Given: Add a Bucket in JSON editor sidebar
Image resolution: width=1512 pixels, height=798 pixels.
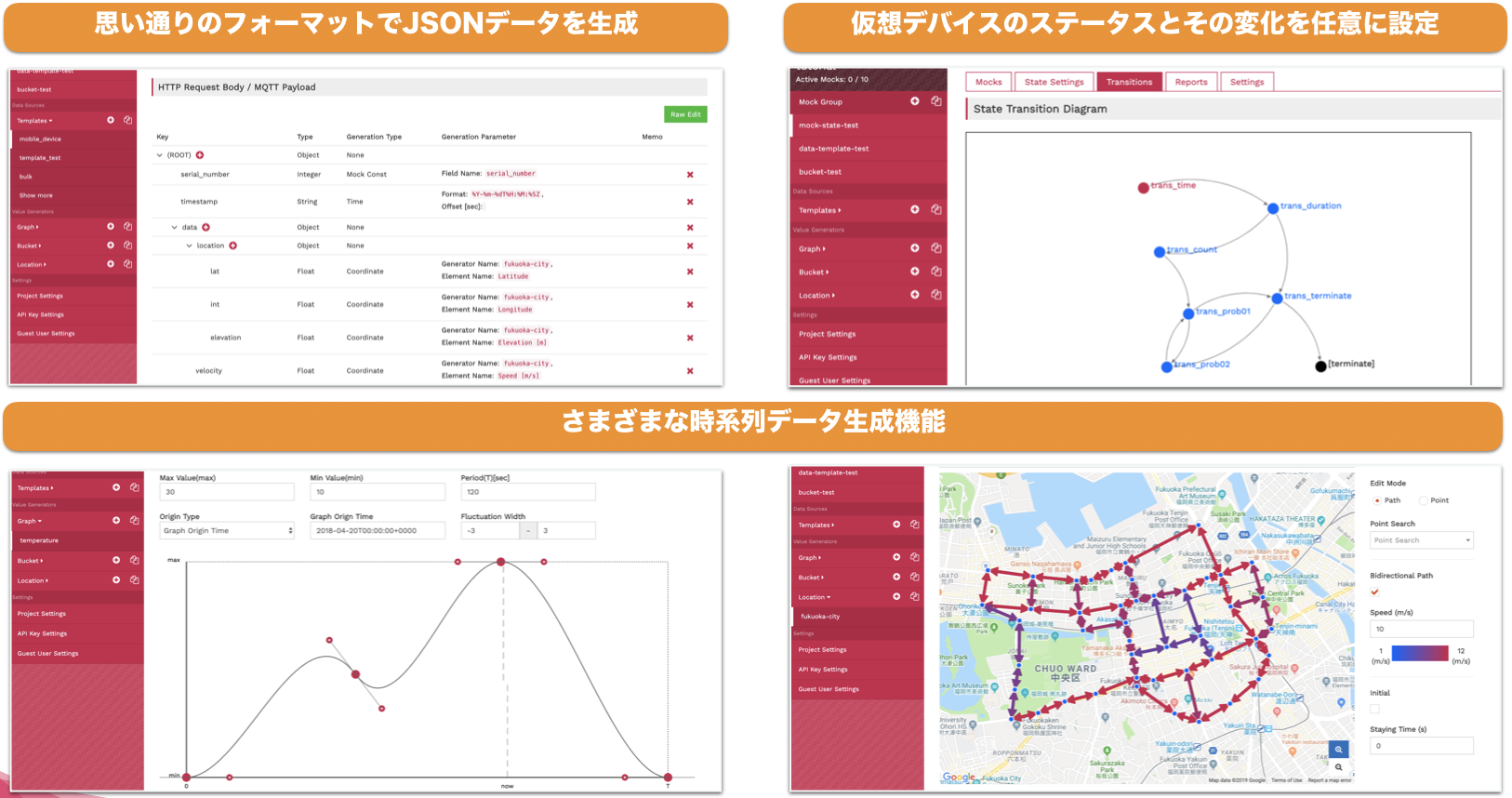Looking at the screenshot, I should tap(111, 246).
